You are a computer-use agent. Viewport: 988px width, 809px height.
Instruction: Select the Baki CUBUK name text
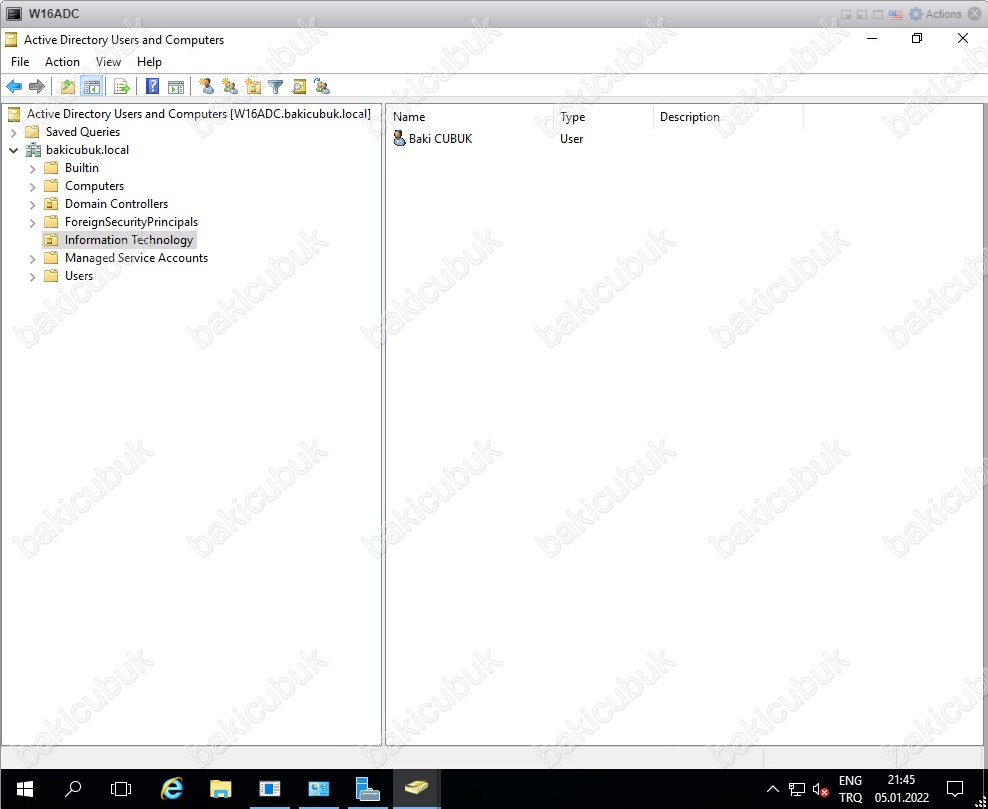pos(440,139)
